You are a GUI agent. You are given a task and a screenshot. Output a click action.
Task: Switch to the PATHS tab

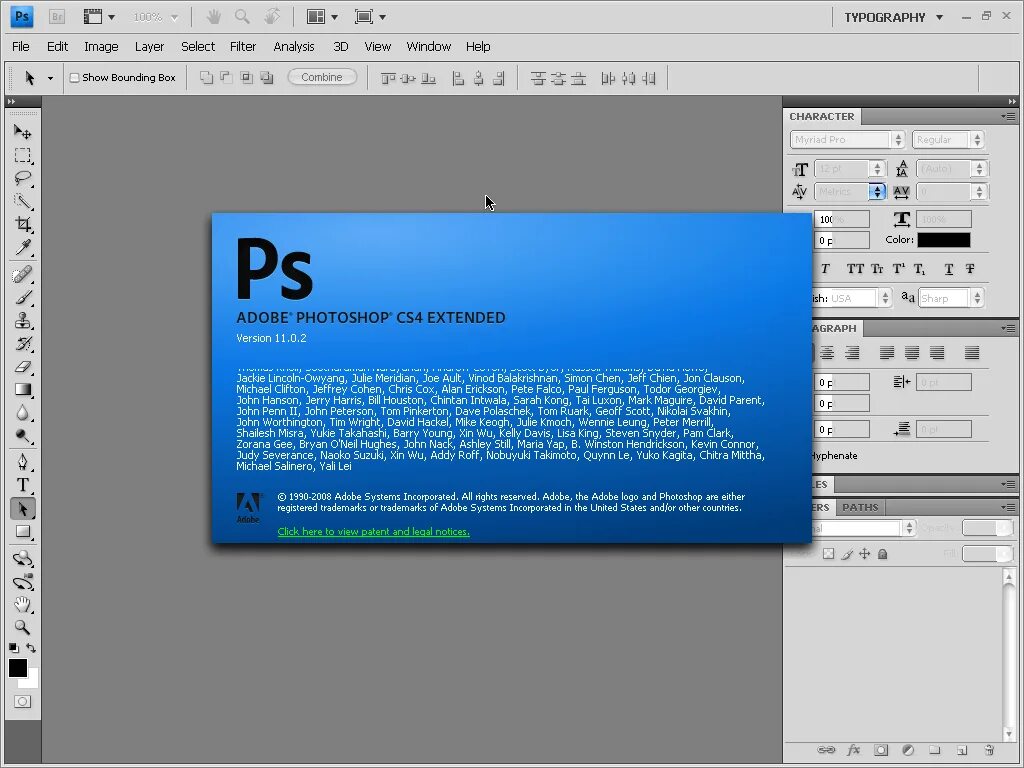click(860, 507)
